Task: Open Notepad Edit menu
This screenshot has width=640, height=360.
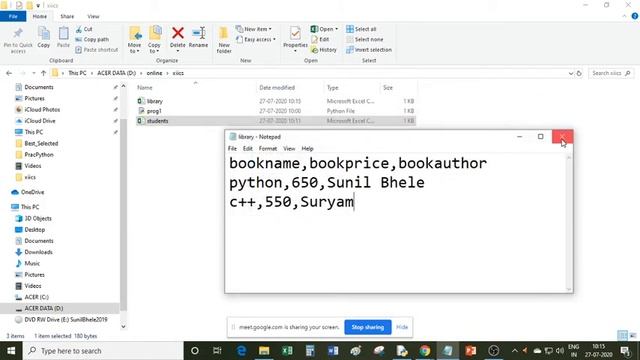Action: (248, 149)
